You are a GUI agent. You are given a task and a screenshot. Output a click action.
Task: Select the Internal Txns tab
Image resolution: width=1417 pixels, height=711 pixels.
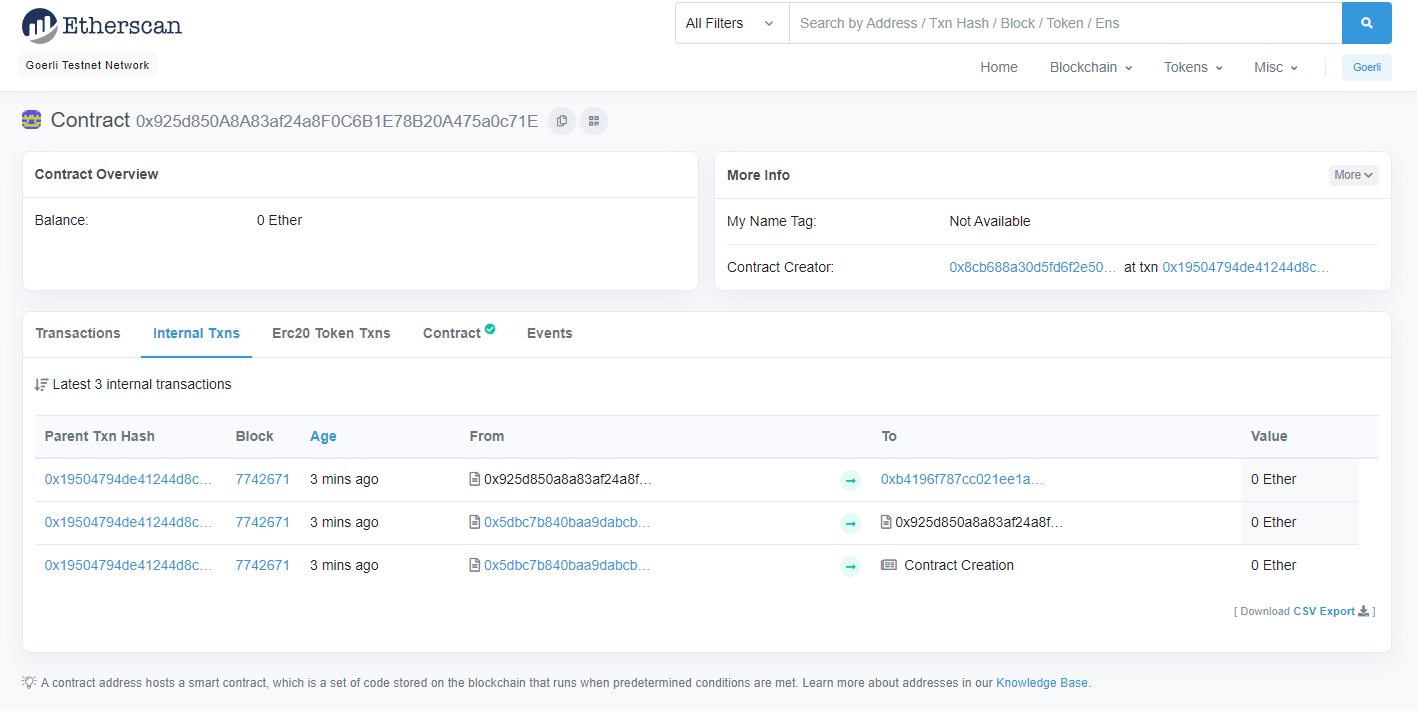(x=196, y=333)
